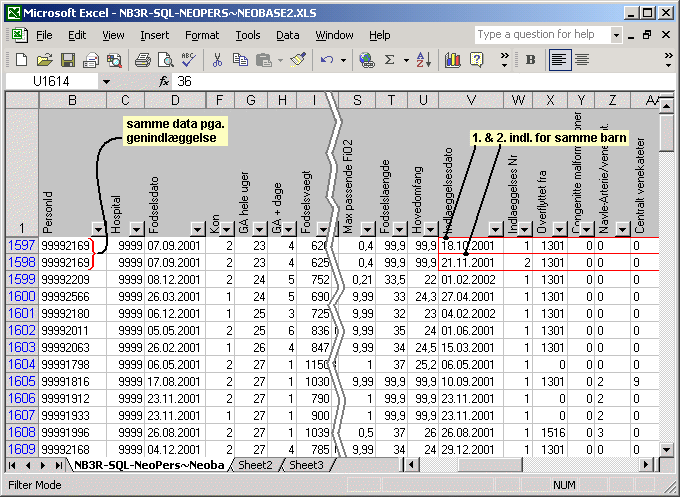The height and width of the screenshot is (497, 680).
Task: Select cell value 1516
Action: coord(550,432)
